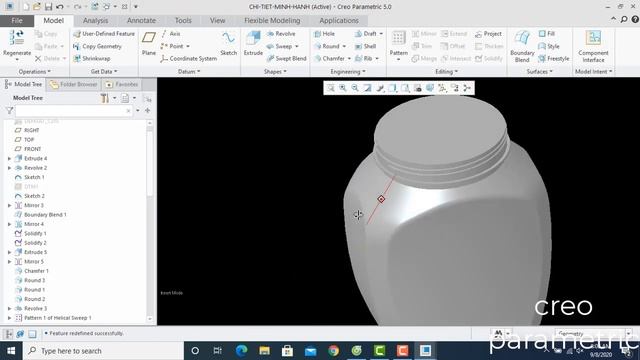
Task: Expand the Revolve 2 feature
Action: tap(9, 168)
